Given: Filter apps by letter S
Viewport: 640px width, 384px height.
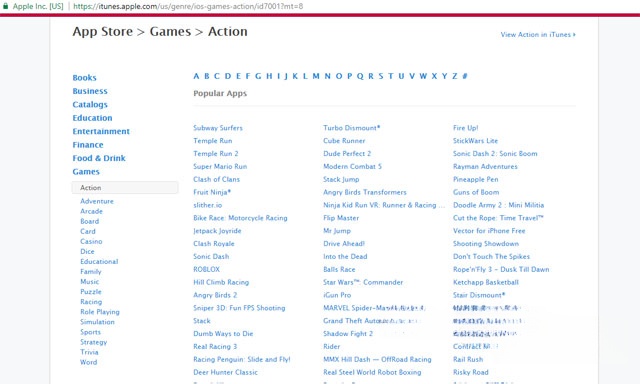Looking at the screenshot, I should click(380, 76).
